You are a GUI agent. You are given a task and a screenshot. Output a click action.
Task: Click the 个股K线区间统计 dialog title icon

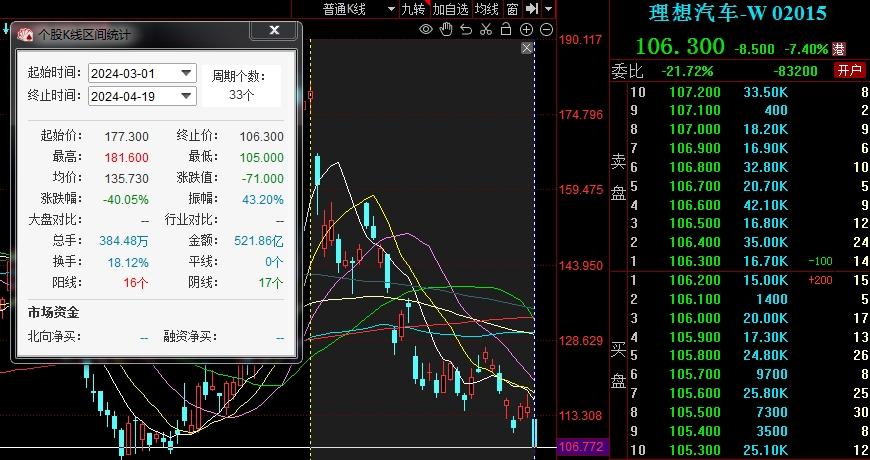click(x=26, y=34)
